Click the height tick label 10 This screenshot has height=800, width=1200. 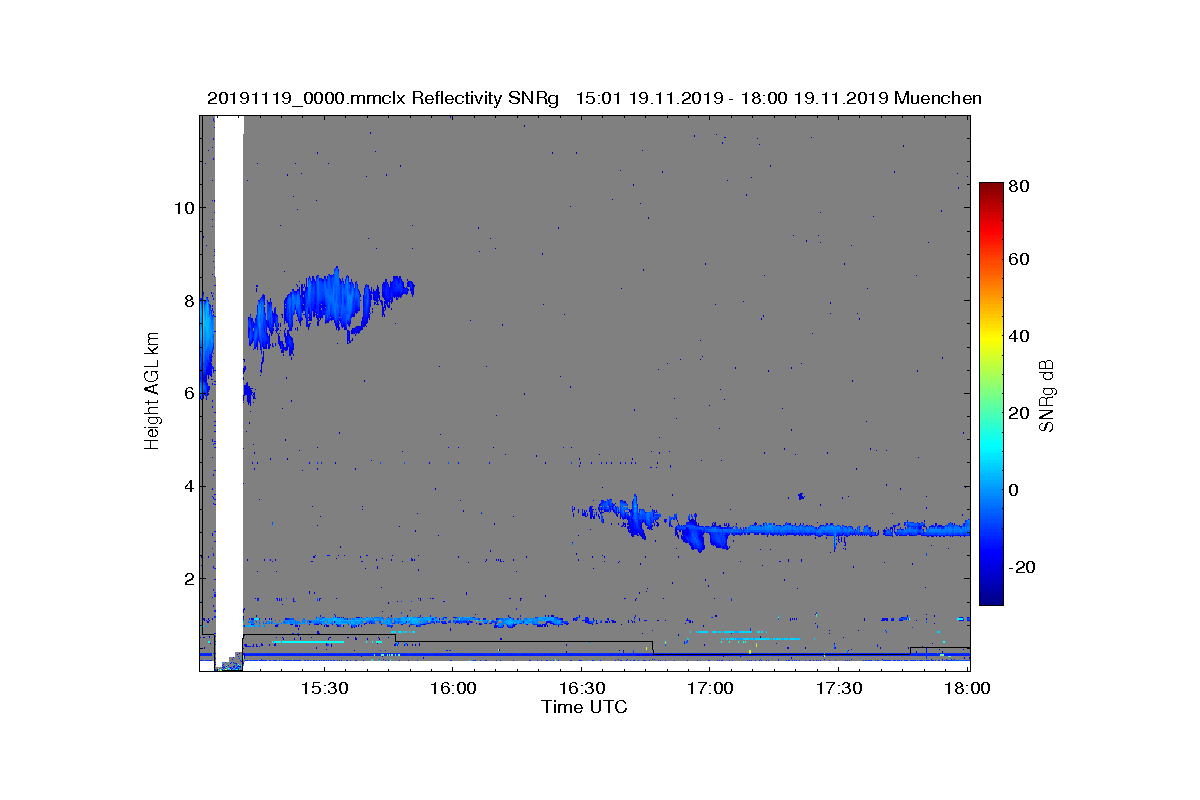pyautogui.click(x=182, y=208)
